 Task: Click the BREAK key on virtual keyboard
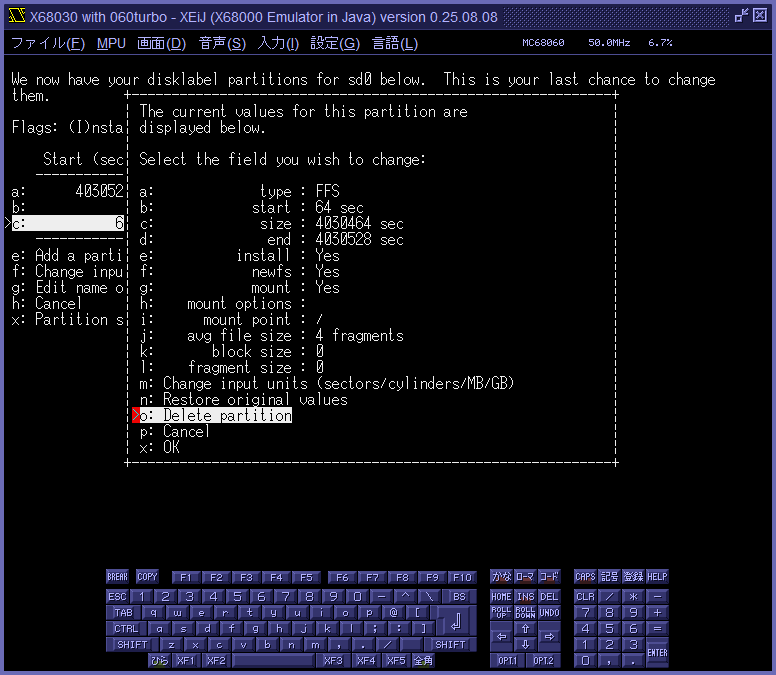(x=117, y=577)
